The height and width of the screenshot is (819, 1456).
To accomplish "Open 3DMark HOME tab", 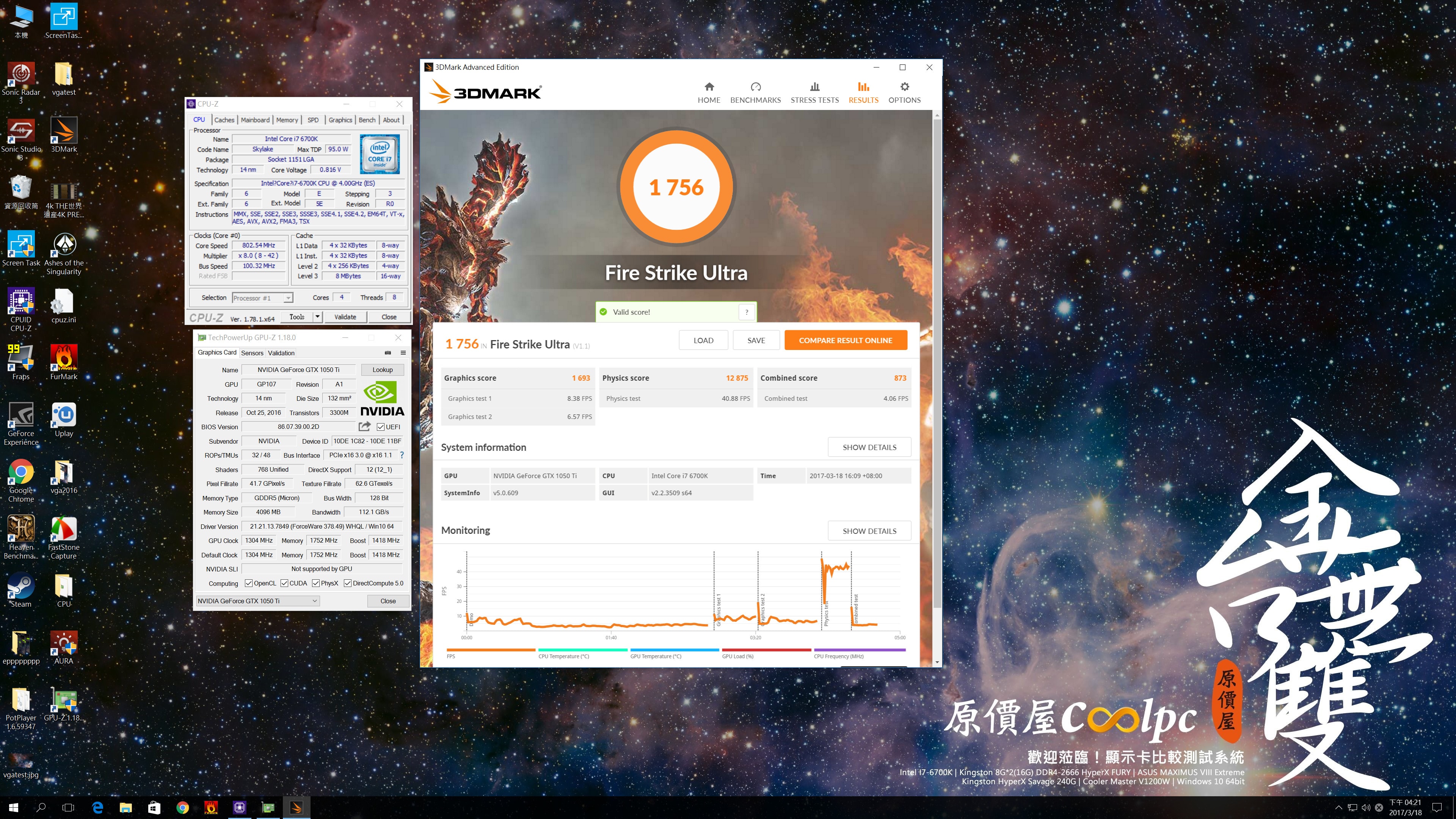I will click(709, 93).
